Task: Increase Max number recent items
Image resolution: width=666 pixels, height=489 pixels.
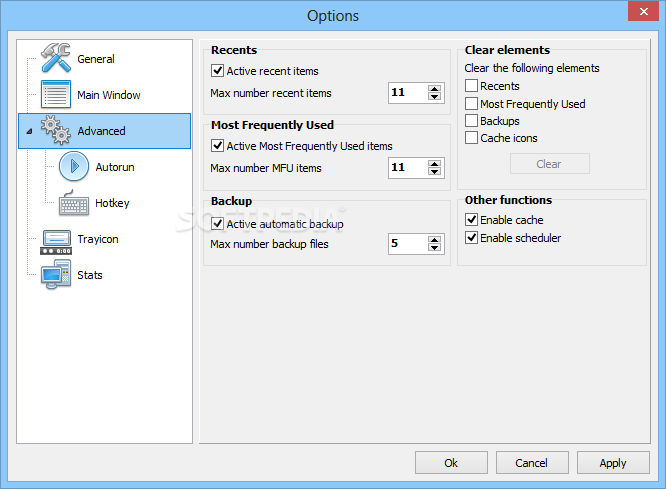Action: [x=434, y=88]
